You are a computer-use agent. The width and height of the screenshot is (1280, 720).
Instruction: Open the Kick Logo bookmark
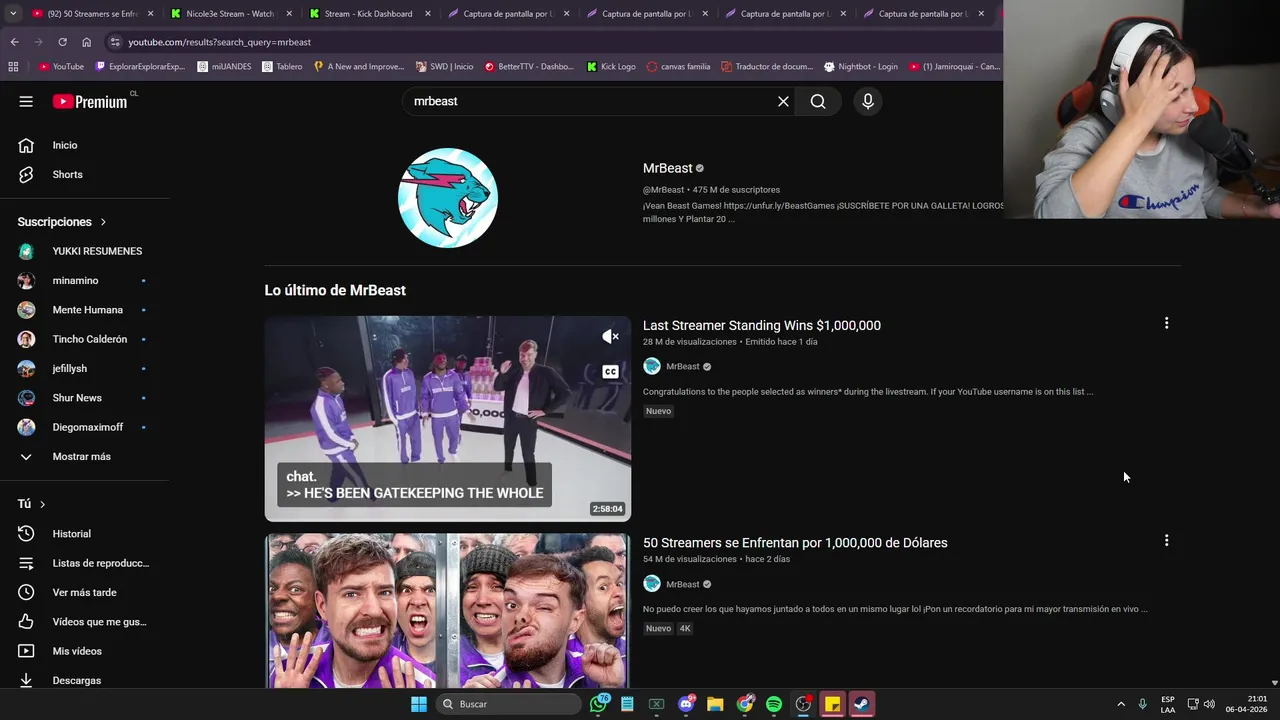[x=611, y=67]
